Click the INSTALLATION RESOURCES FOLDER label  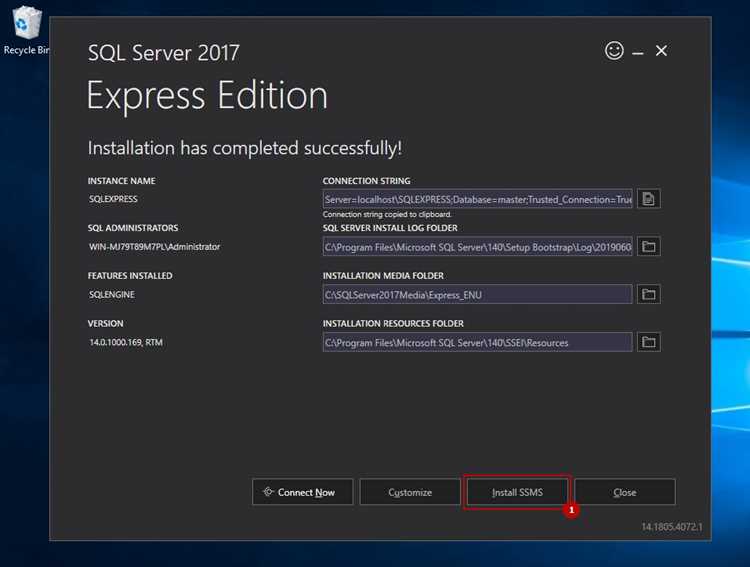[393, 324]
